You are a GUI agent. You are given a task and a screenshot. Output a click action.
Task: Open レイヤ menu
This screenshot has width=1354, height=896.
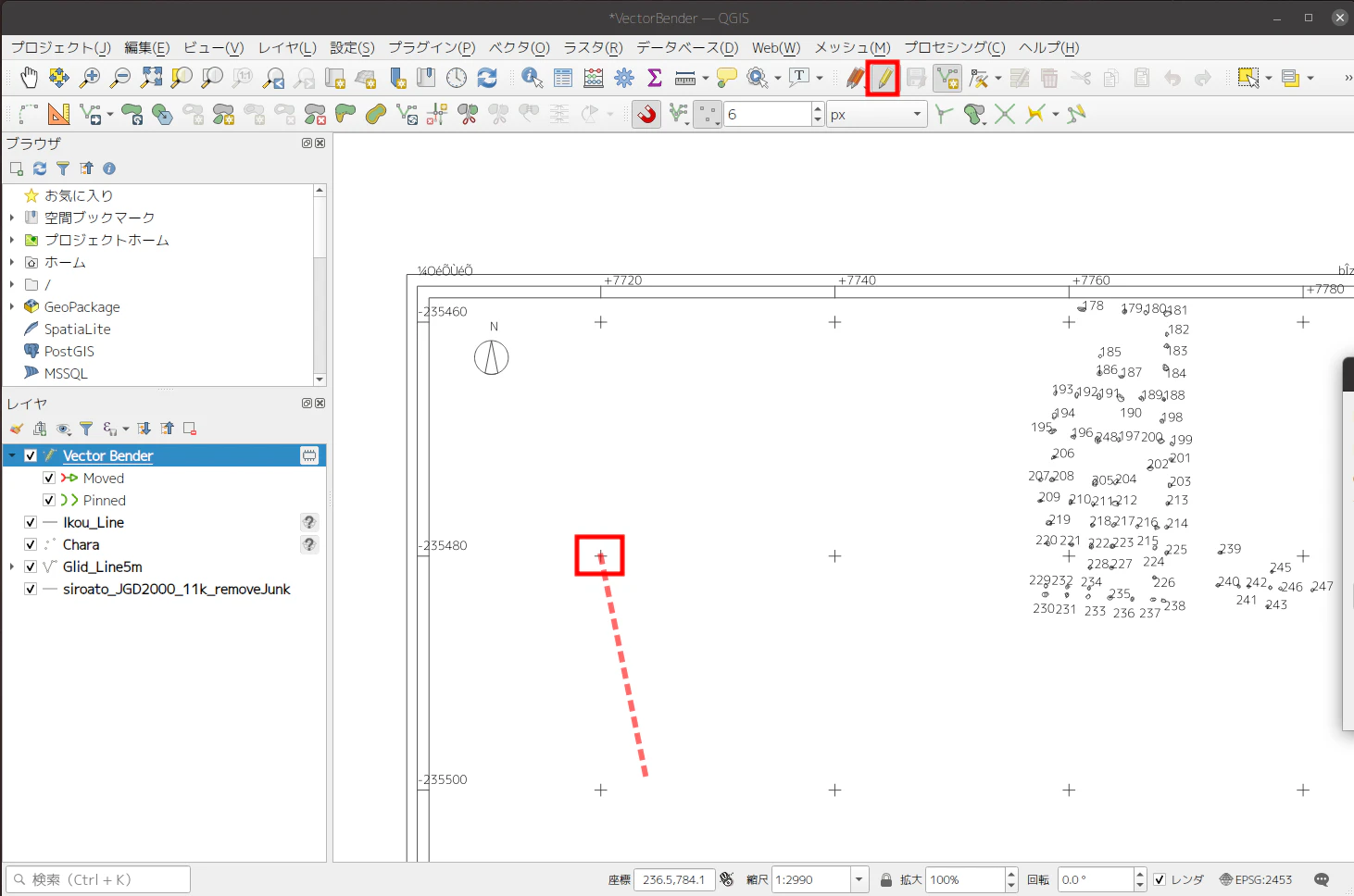coord(287,47)
